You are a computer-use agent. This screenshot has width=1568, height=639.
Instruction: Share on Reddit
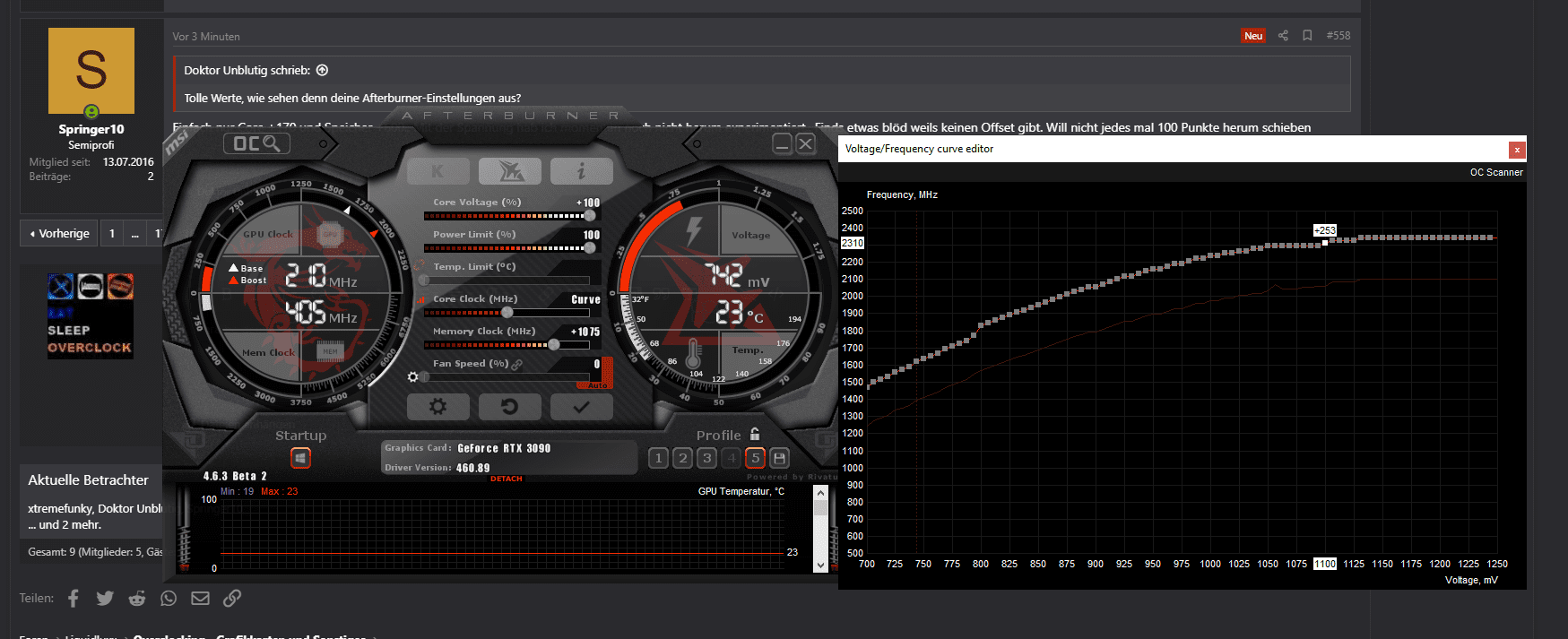point(137,598)
